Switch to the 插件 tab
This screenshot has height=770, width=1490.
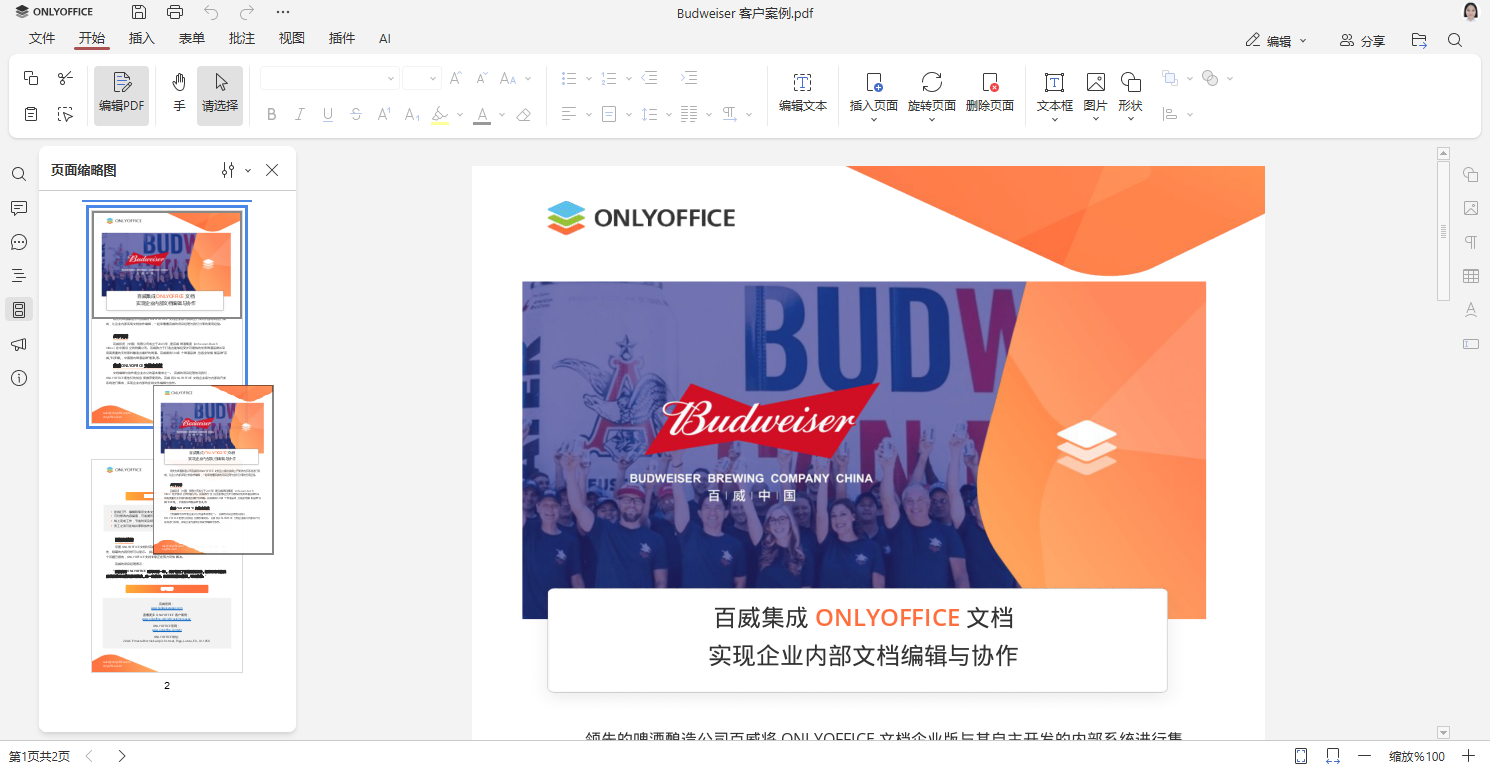point(342,39)
